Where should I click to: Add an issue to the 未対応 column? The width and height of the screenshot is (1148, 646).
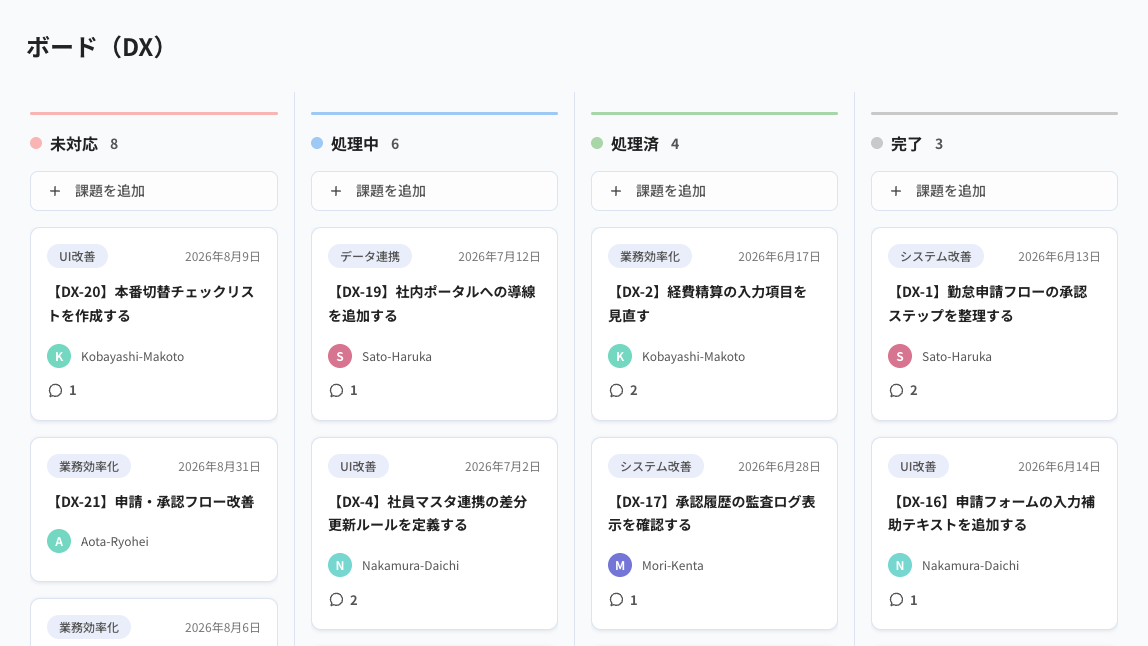pos(154,191)
